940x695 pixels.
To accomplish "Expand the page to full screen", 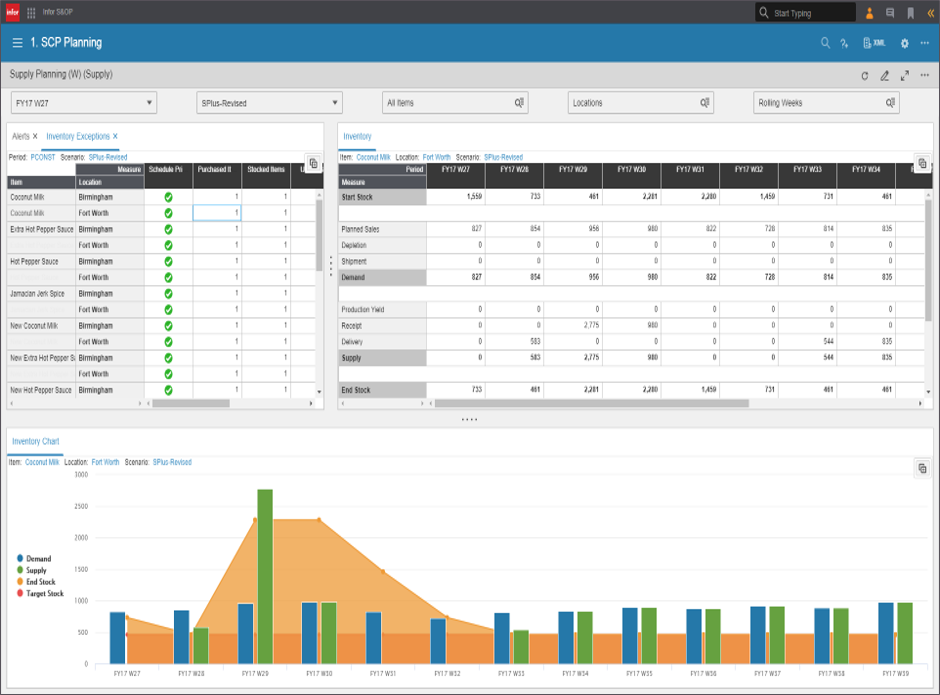I will [x=904, y=74].
